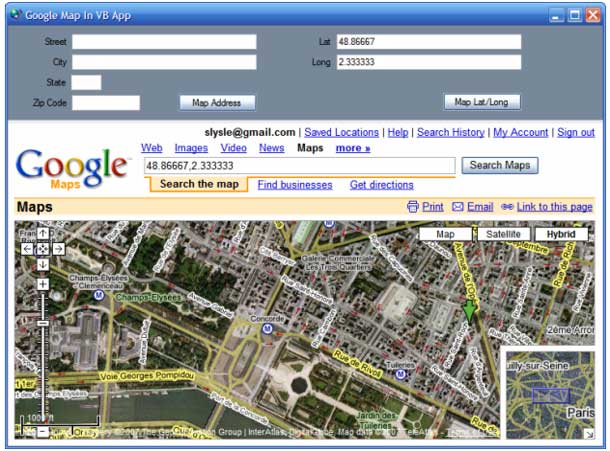Minimize the Google Map In VB App window

(556, 15)
